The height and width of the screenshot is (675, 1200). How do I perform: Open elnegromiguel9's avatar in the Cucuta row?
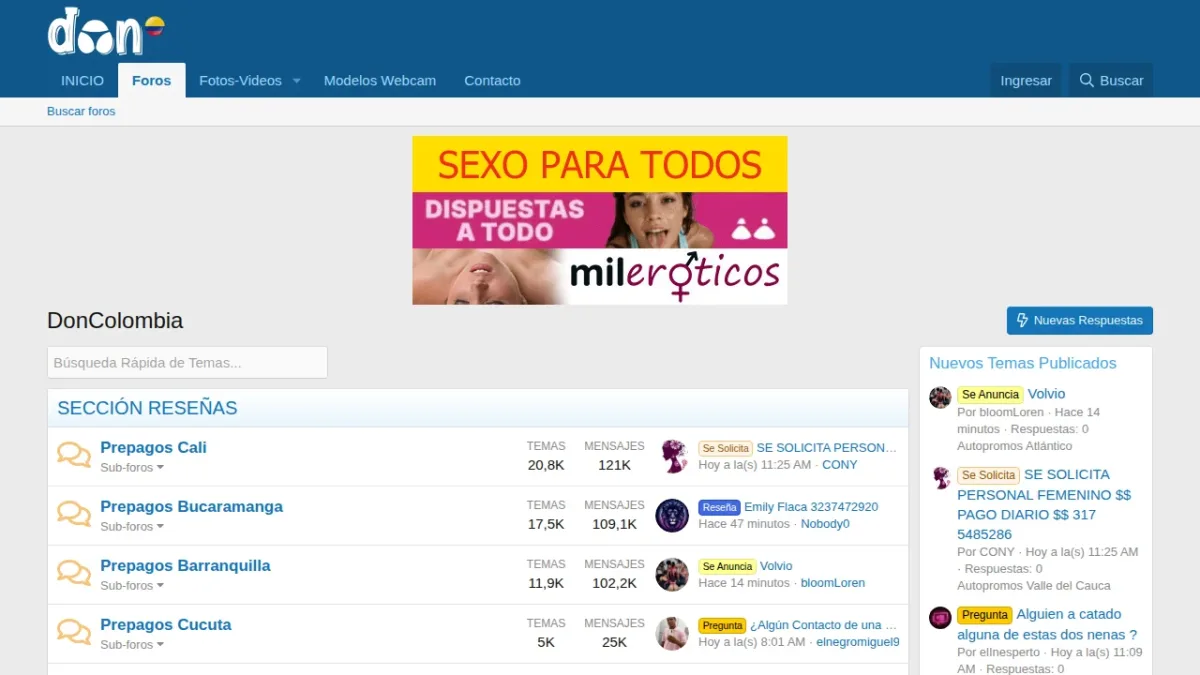click(672, 633)
